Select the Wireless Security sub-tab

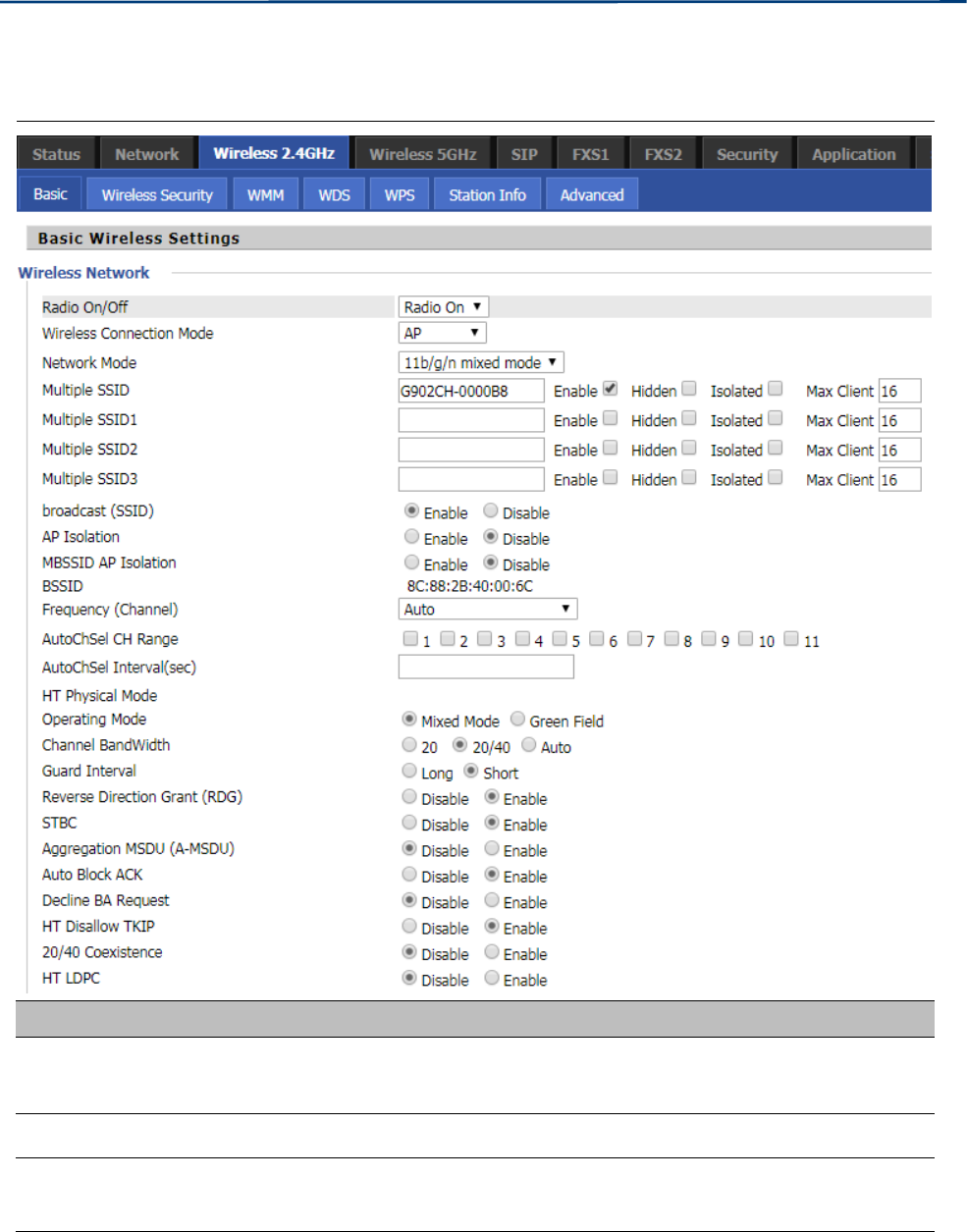coord(157,194)
